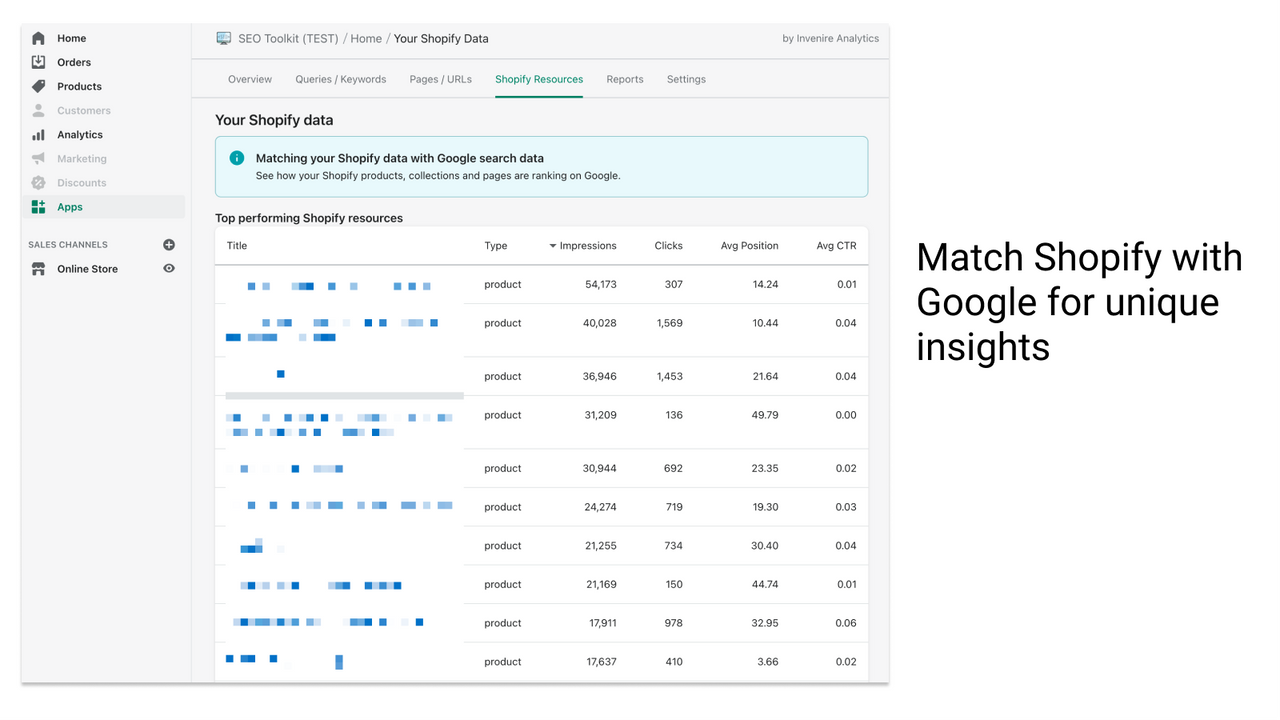Switch to Queries / Keywords tab
The height and width of the screenshot is (720, 1280).
pyautogui.click(x=341, y=79)
